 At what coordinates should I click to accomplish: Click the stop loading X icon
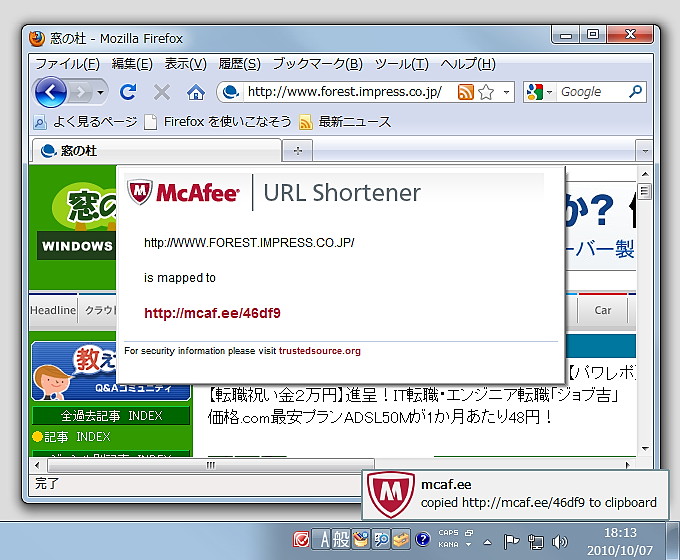162,92
